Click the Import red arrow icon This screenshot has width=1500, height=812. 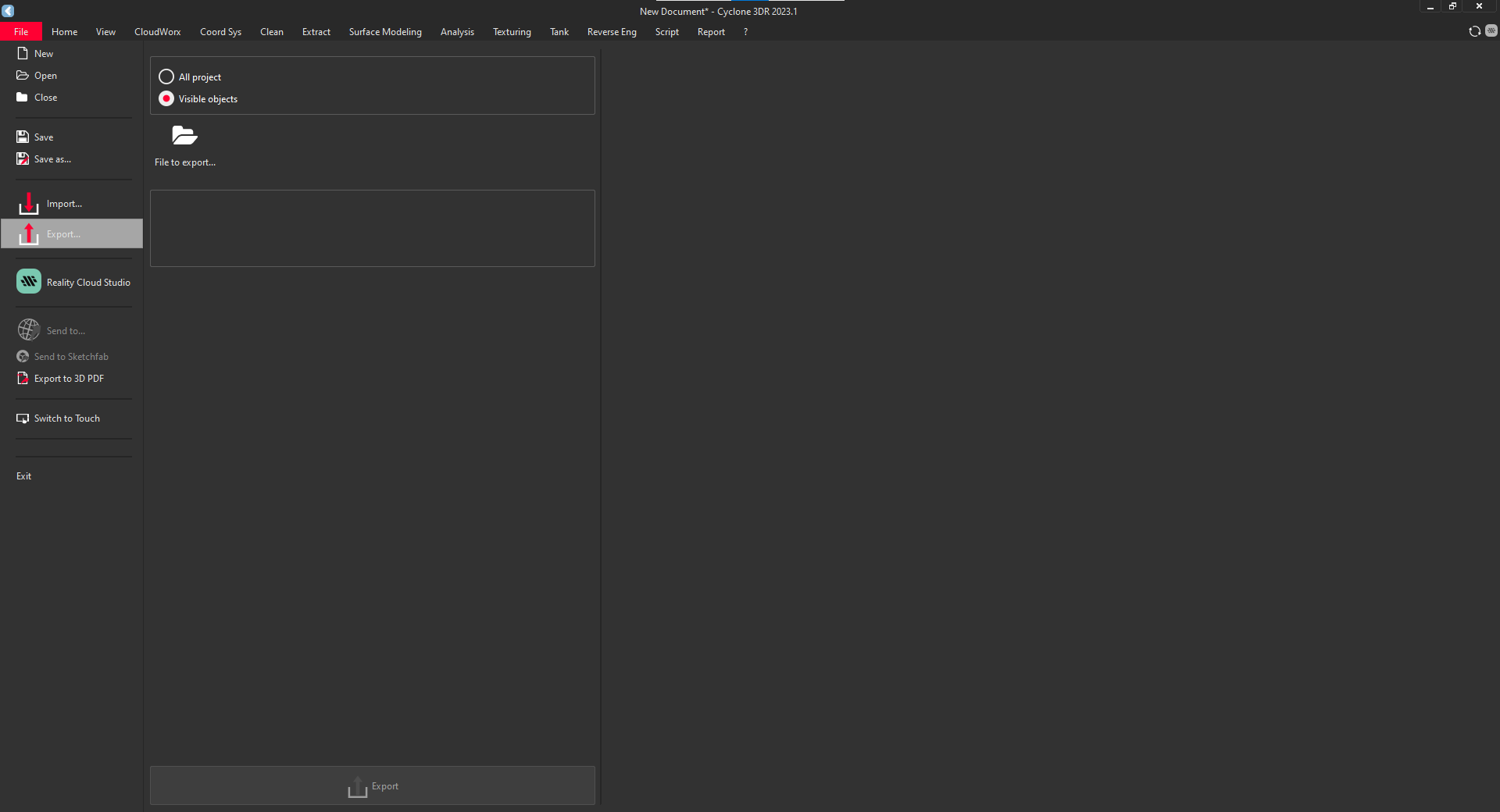pos(29,204)
